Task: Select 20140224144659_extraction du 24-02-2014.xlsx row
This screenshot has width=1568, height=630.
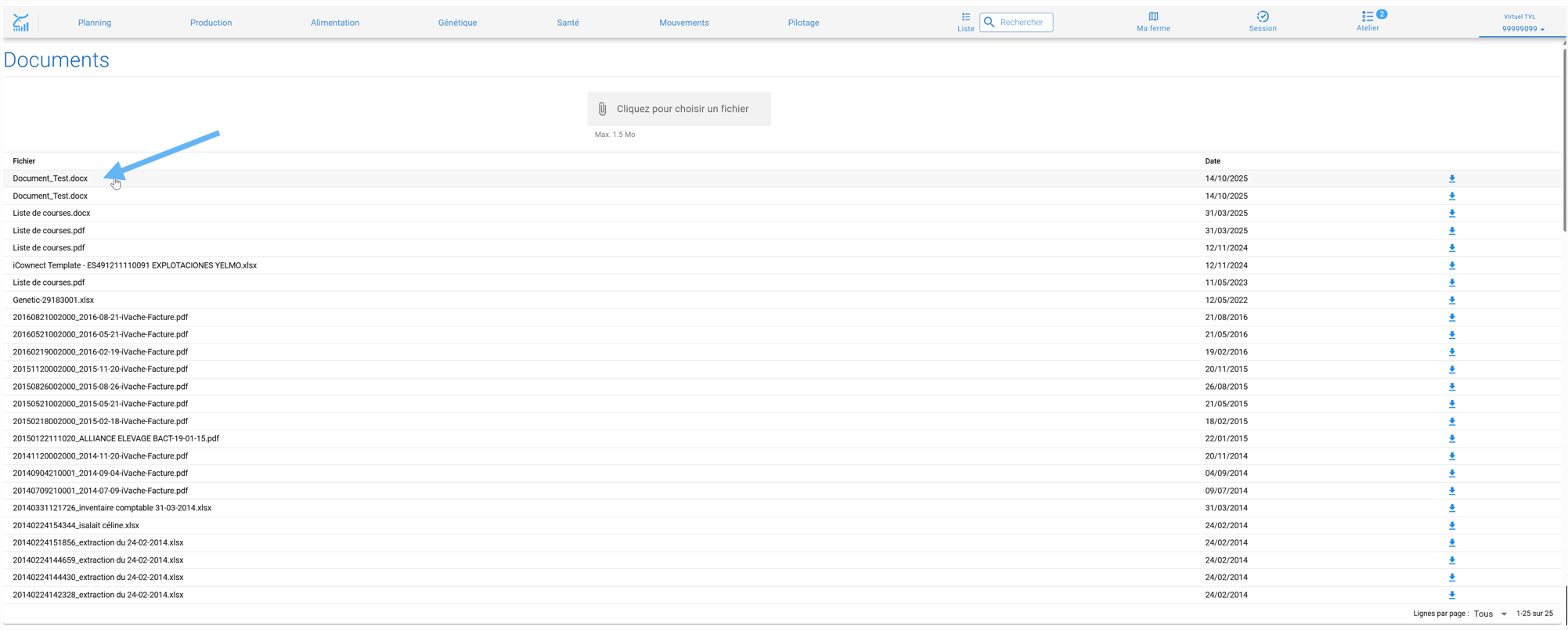Action: [x=782, y=560]
